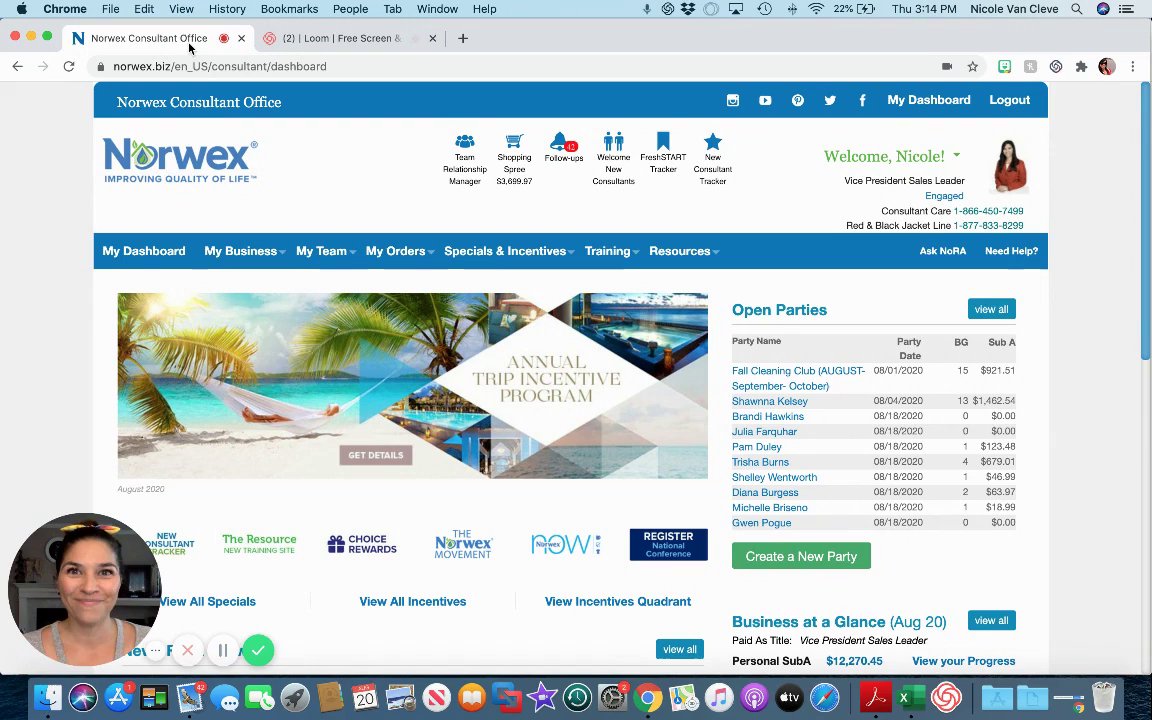Screen dimensions: 1152x720
Task: Finish Loom recording with green check
Action: (x=258, y=650)
